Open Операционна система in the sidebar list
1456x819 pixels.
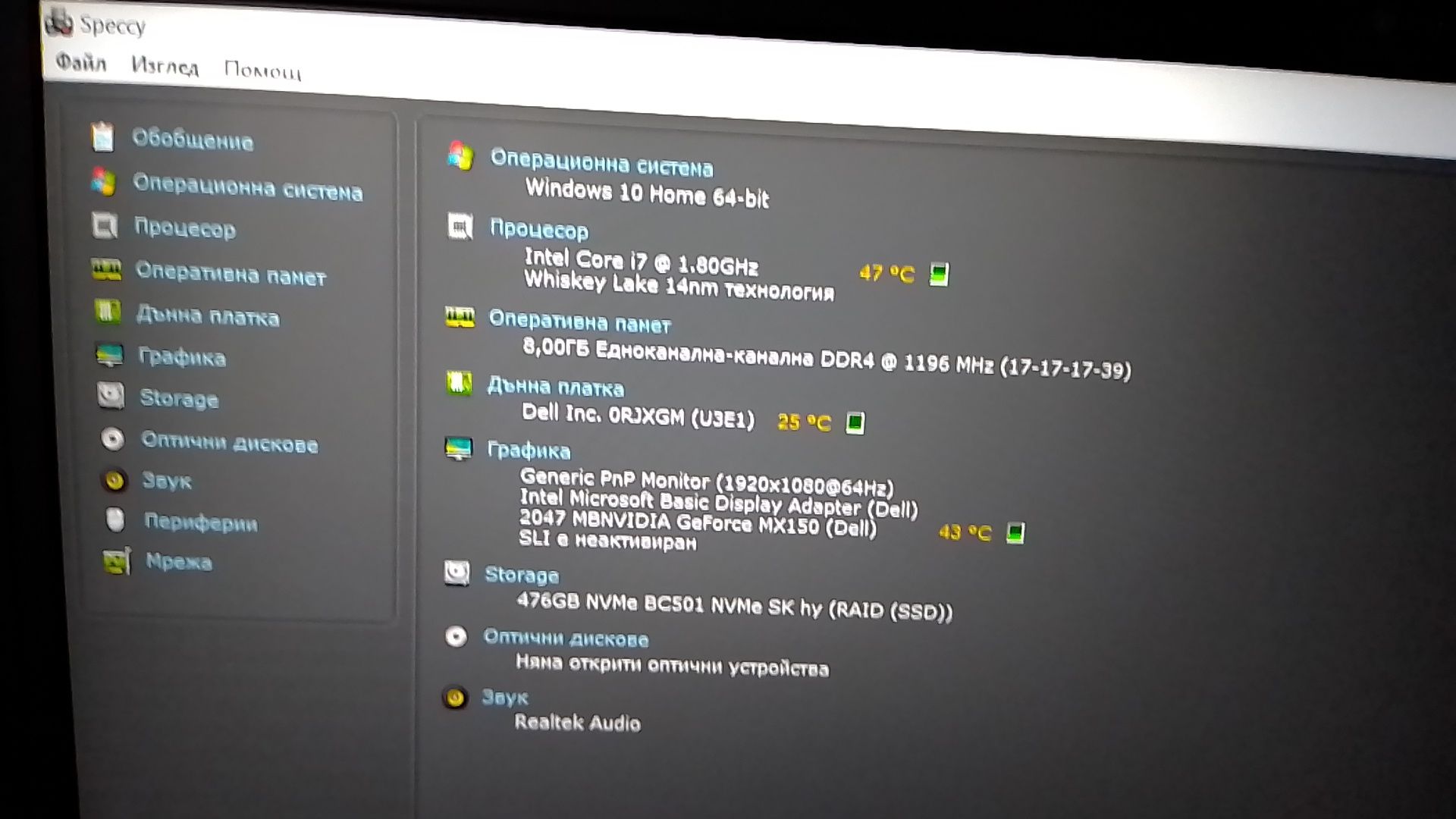point(247,187)
